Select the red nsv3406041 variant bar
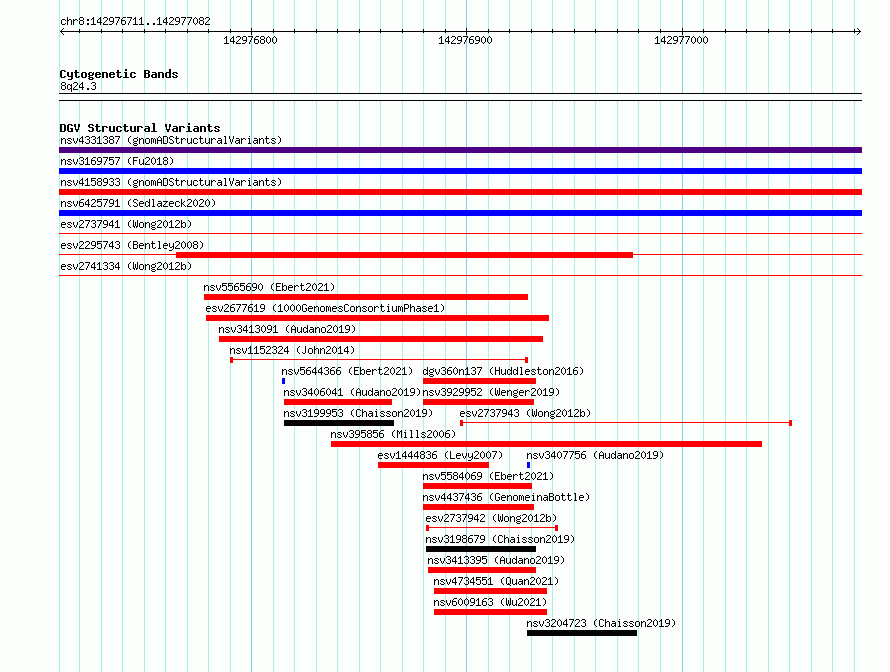890x672 pixels. coord(338,402)
